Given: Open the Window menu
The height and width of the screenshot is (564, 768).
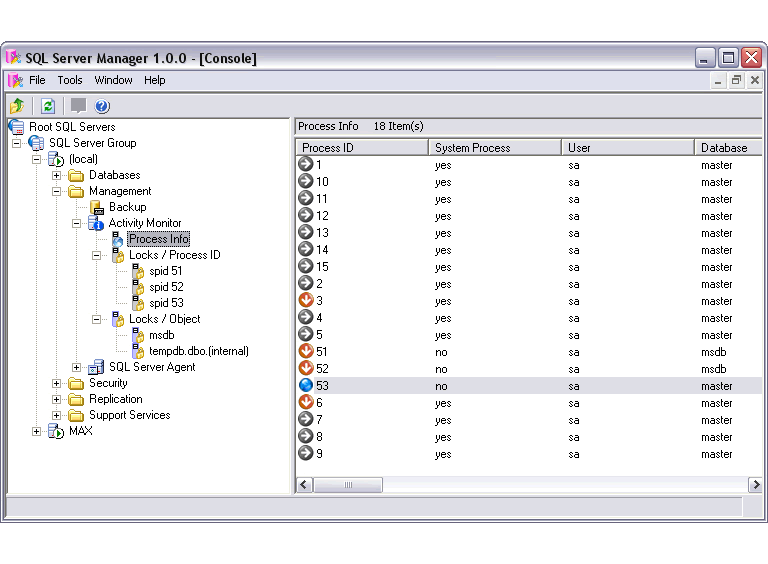Looking at the screenshot, I should coord(113,80).
